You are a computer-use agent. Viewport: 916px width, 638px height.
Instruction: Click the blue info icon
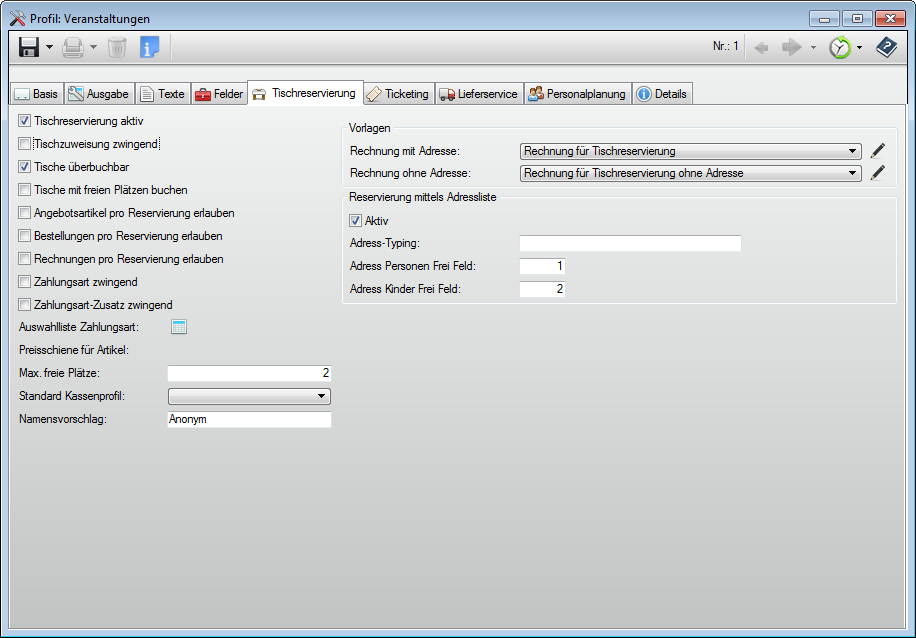149,47
